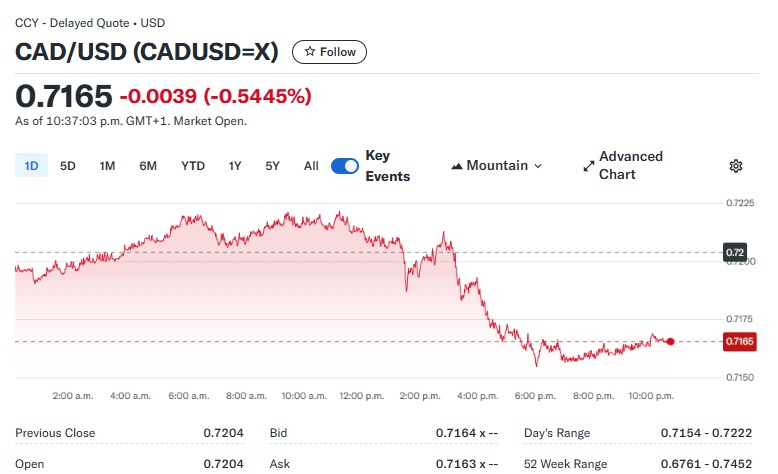Viewport: 778px width, 474px height.
Task: Follow the CAD/USD currency pair
Action: tap(329, 52)
